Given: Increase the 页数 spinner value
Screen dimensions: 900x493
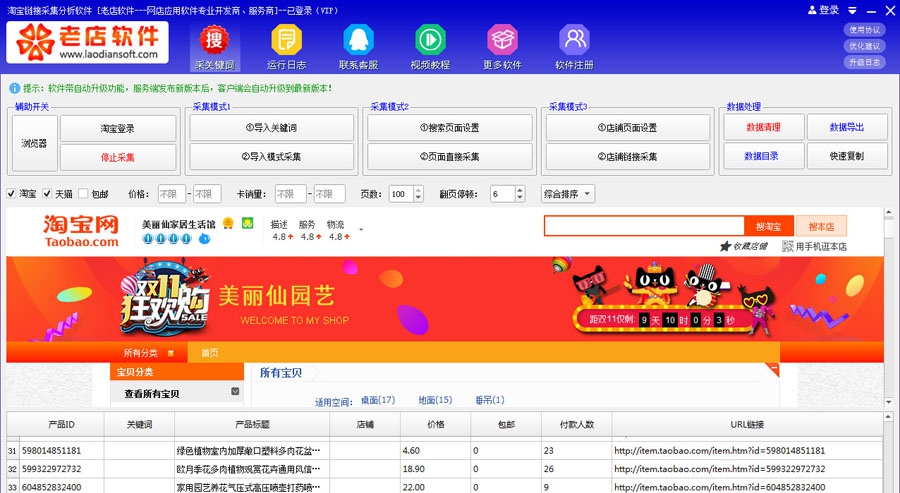Looking at the screenshot, I should (x=418, y=190).
